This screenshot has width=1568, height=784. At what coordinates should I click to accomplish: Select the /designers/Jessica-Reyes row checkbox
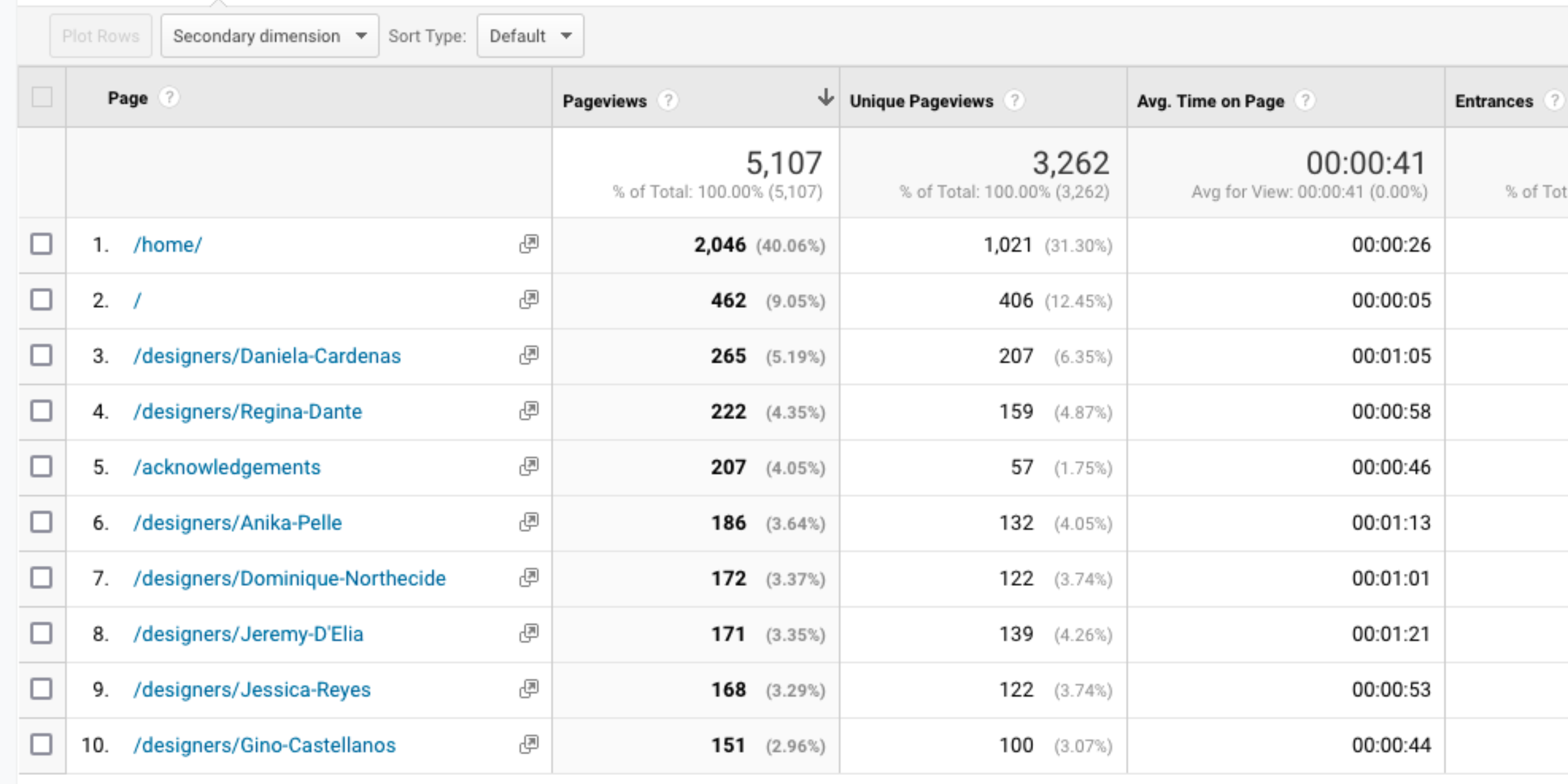[x=41, y=689]
